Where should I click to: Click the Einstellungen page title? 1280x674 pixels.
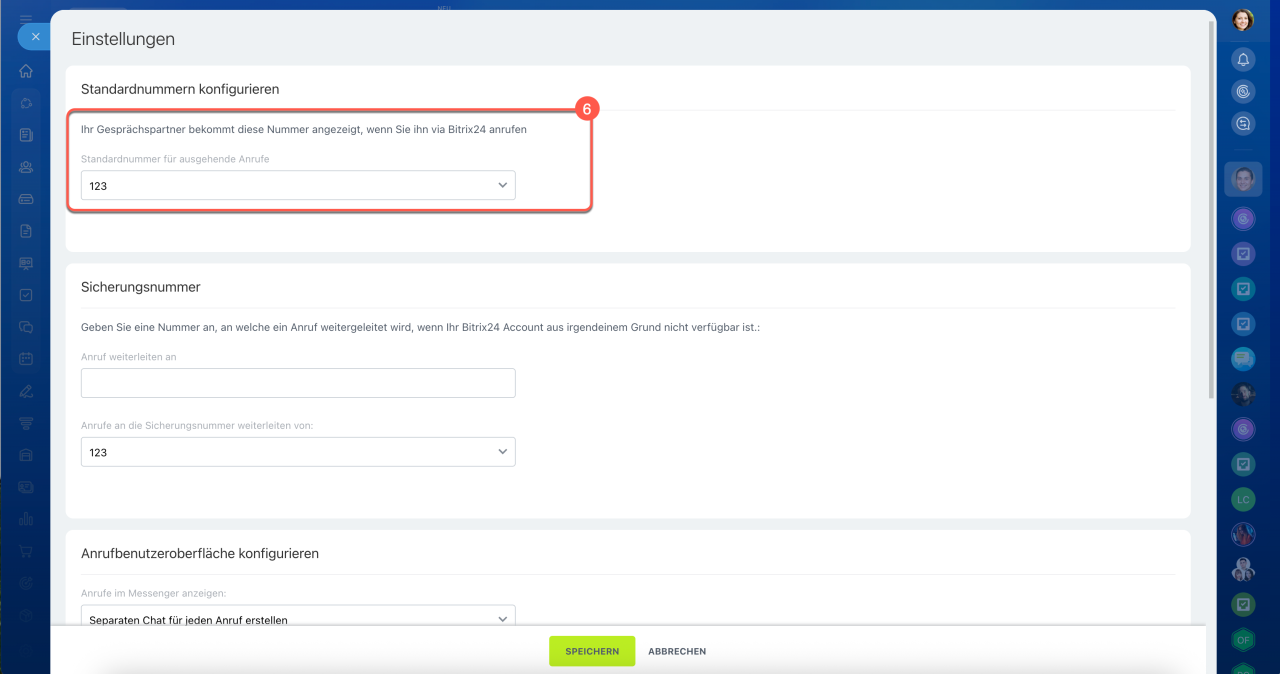pyautogui.click(x=123, y=39)
